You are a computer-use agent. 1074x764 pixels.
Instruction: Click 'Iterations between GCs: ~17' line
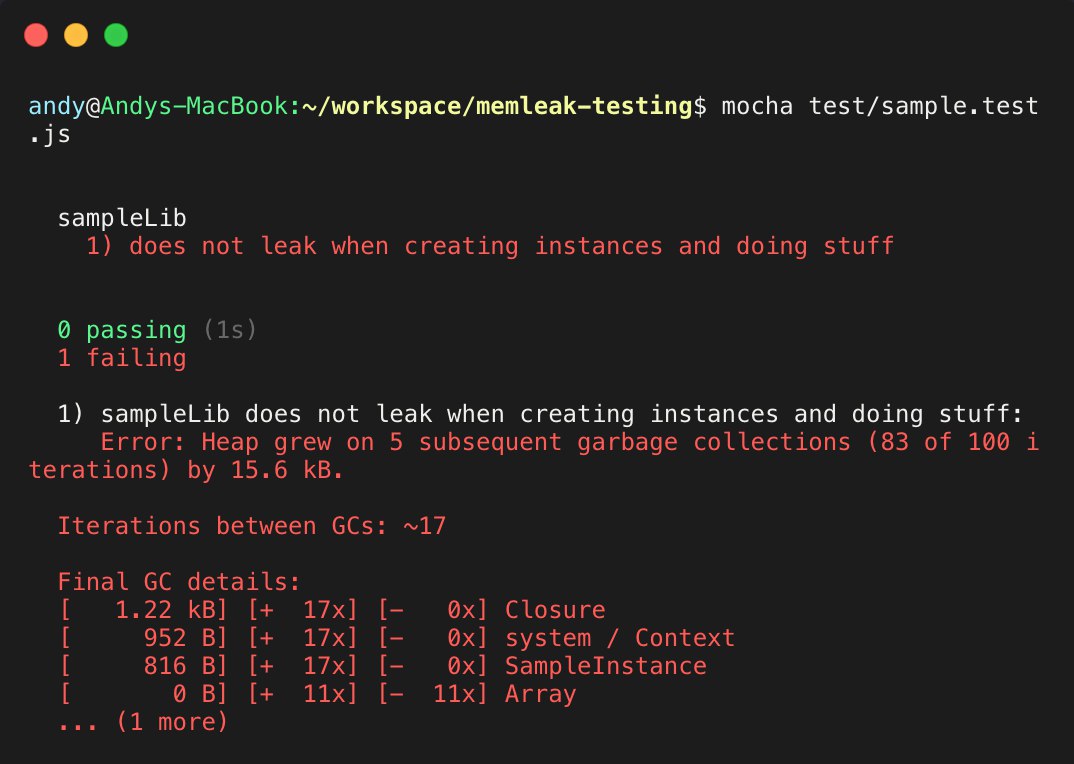[x=252, y=526]
